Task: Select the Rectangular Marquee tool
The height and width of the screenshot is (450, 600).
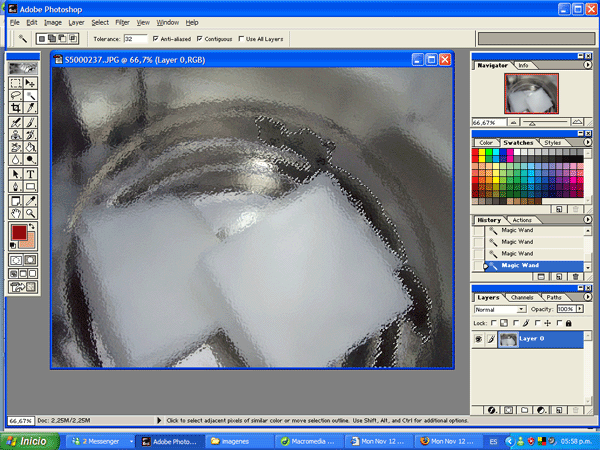Action: tap(16, 83)
